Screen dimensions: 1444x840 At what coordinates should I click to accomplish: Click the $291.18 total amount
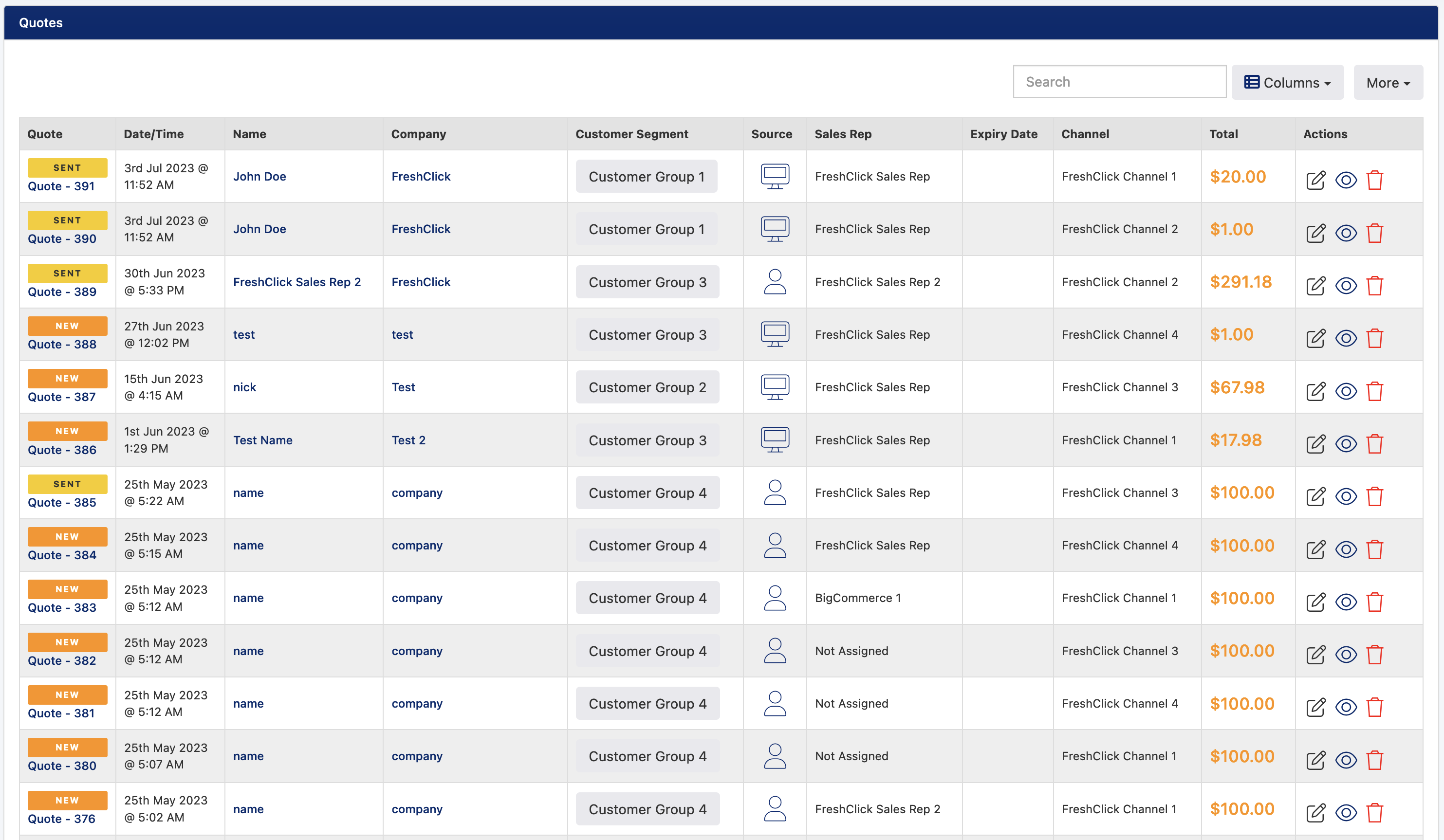click(x=1240, y=282)
